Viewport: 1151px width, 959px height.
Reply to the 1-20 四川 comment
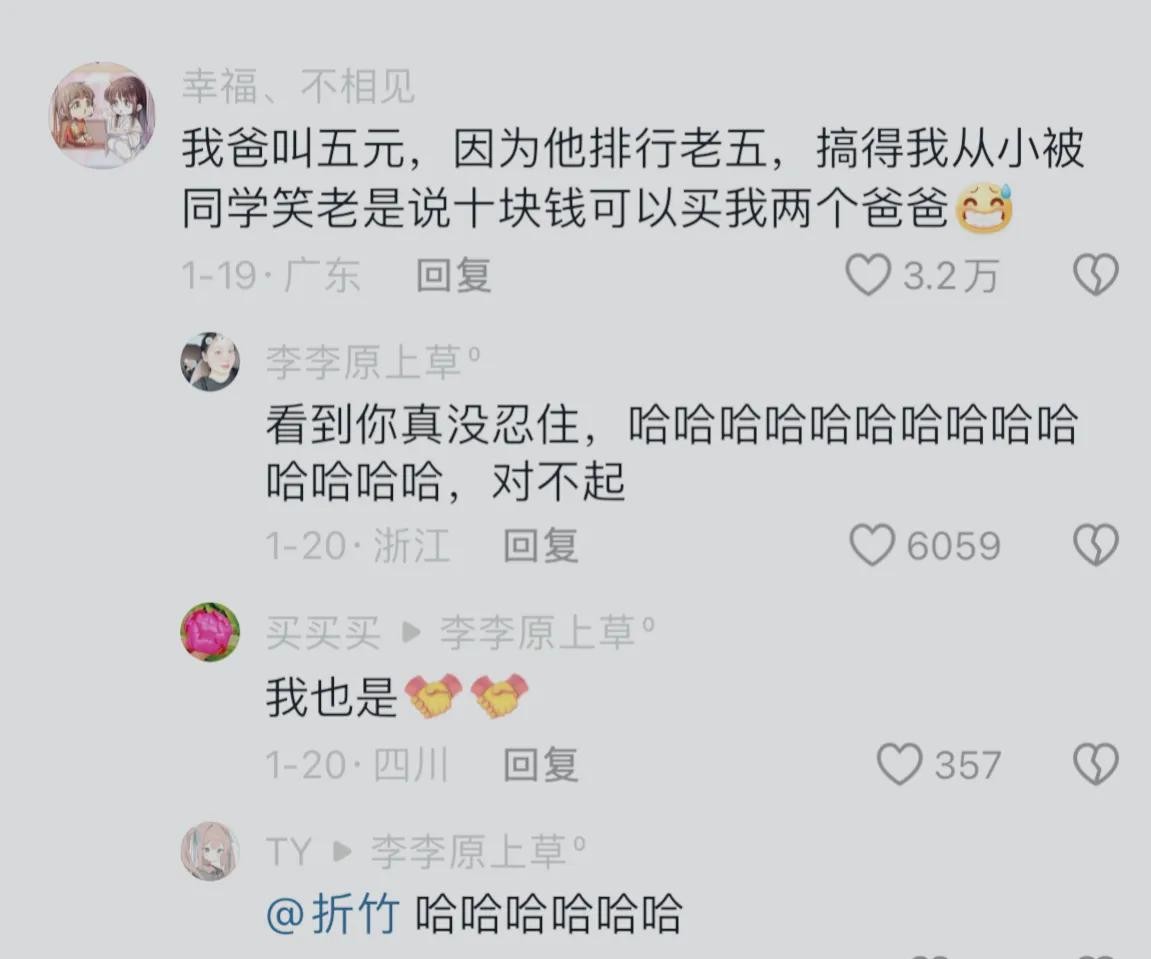tap(541, 765)
